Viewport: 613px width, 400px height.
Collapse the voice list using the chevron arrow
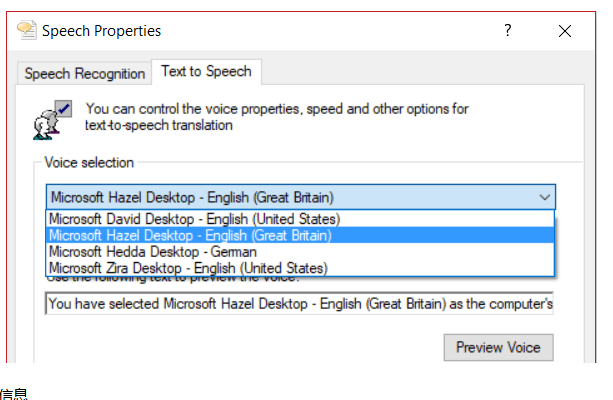[543, 197]
